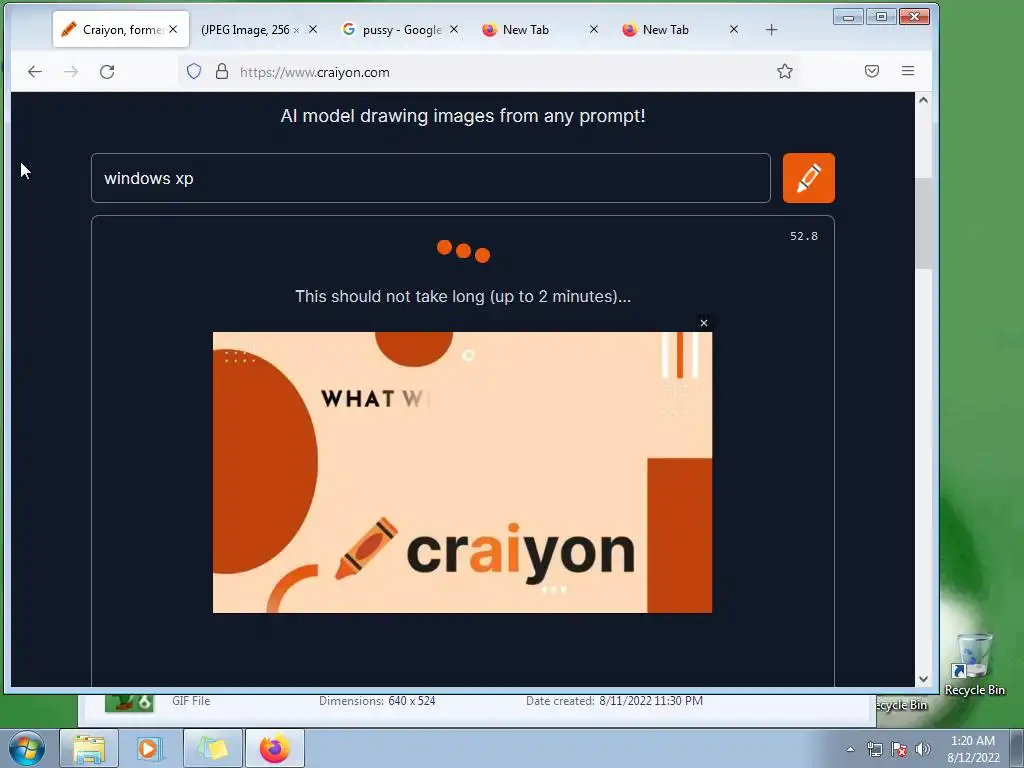Reload the Craiyon page
The height and width of the screenshot is (768, 1024).
(107, 72)
